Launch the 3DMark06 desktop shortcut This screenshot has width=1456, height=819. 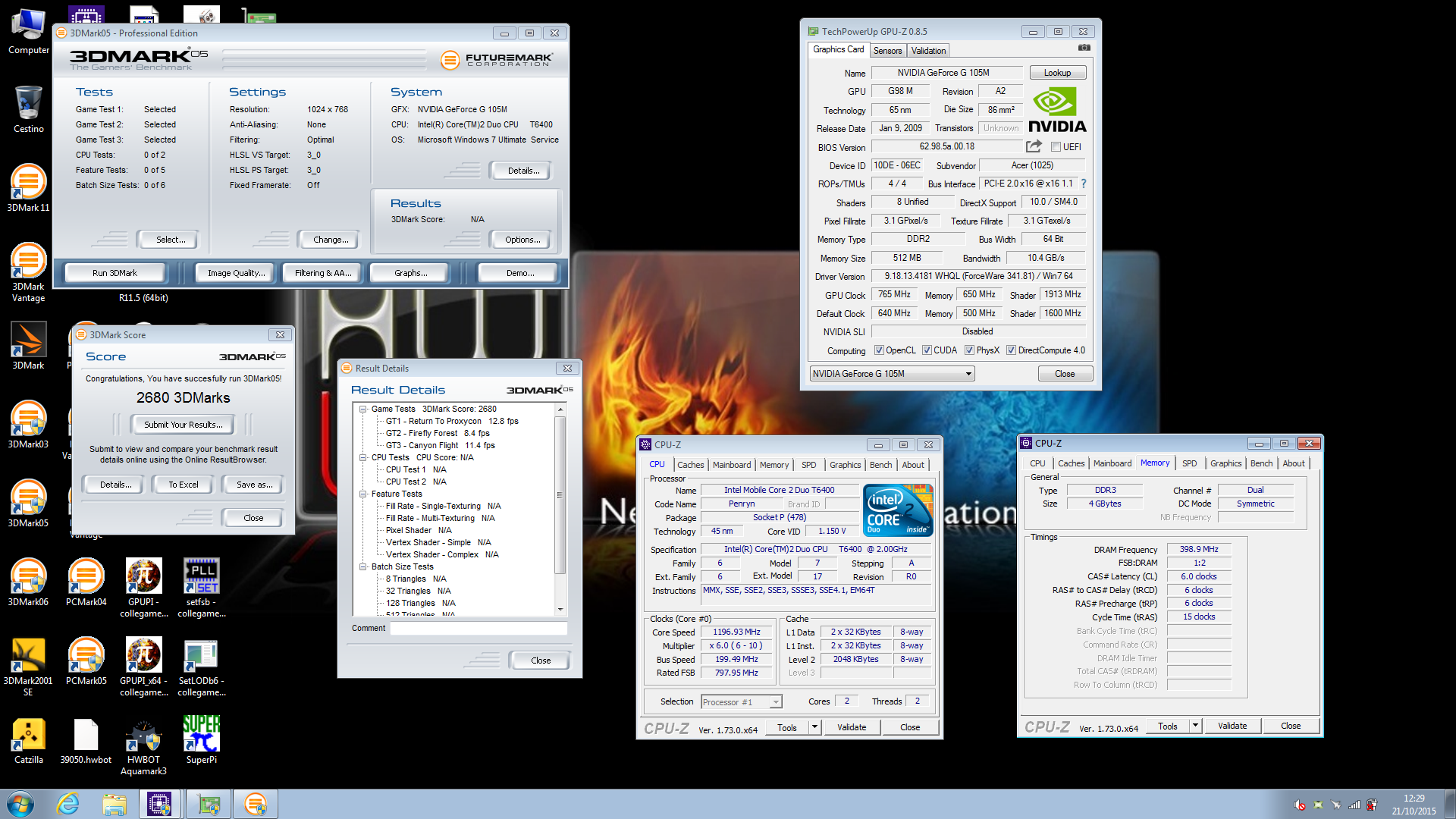pos(28,582)
